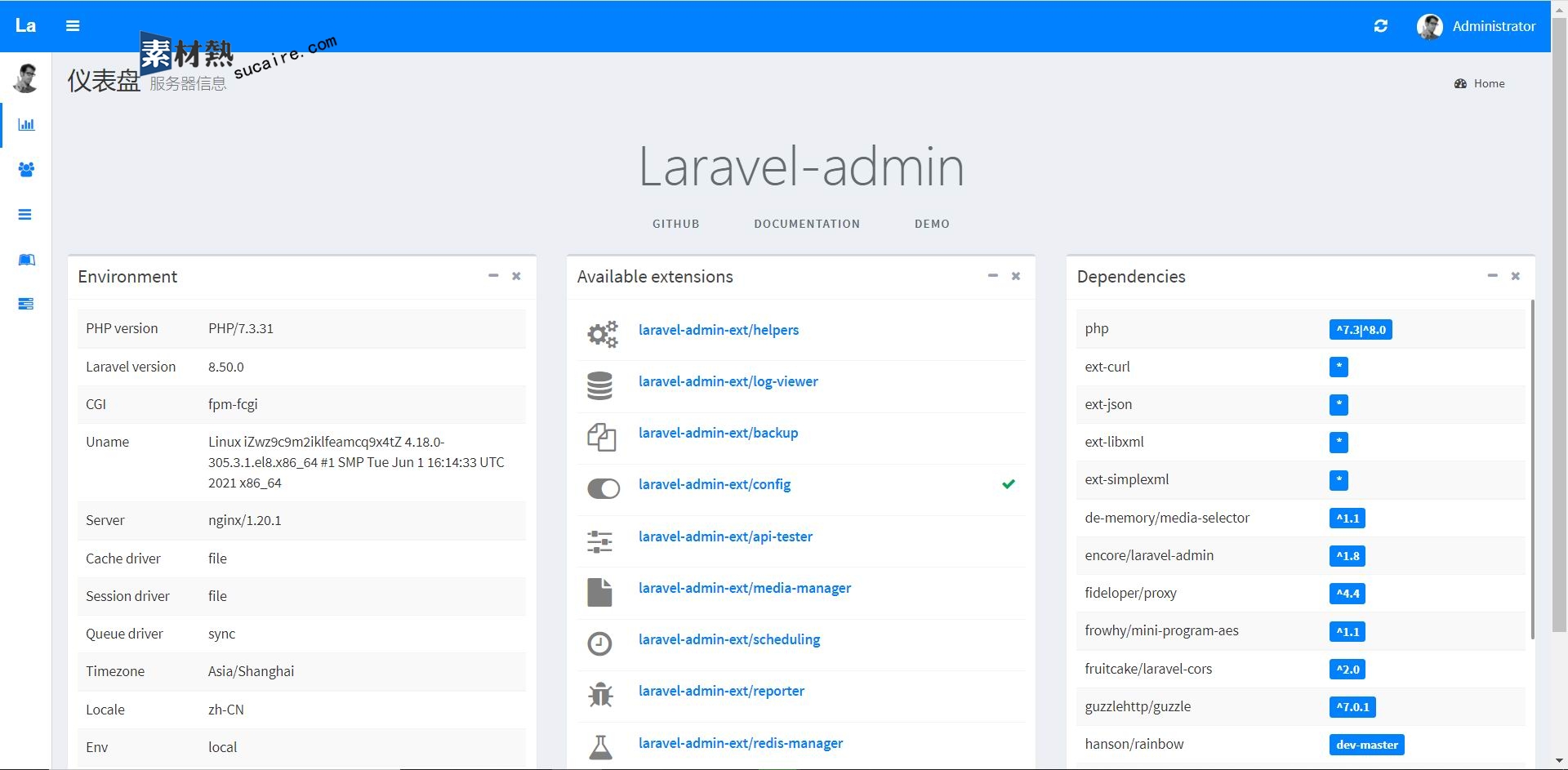
Task: Click the La logo in header
Action: (x=25, y=26)
